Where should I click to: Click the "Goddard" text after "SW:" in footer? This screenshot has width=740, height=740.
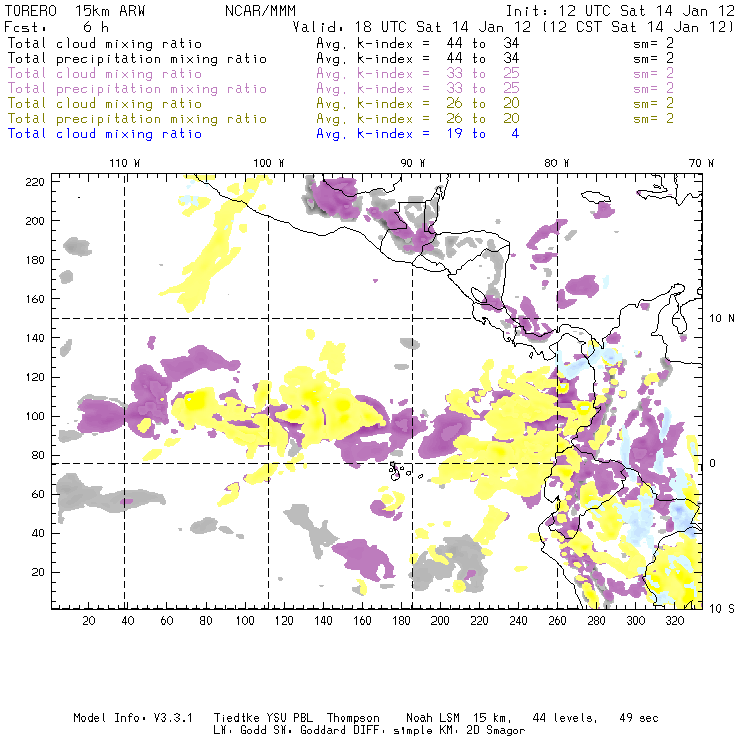323,730
